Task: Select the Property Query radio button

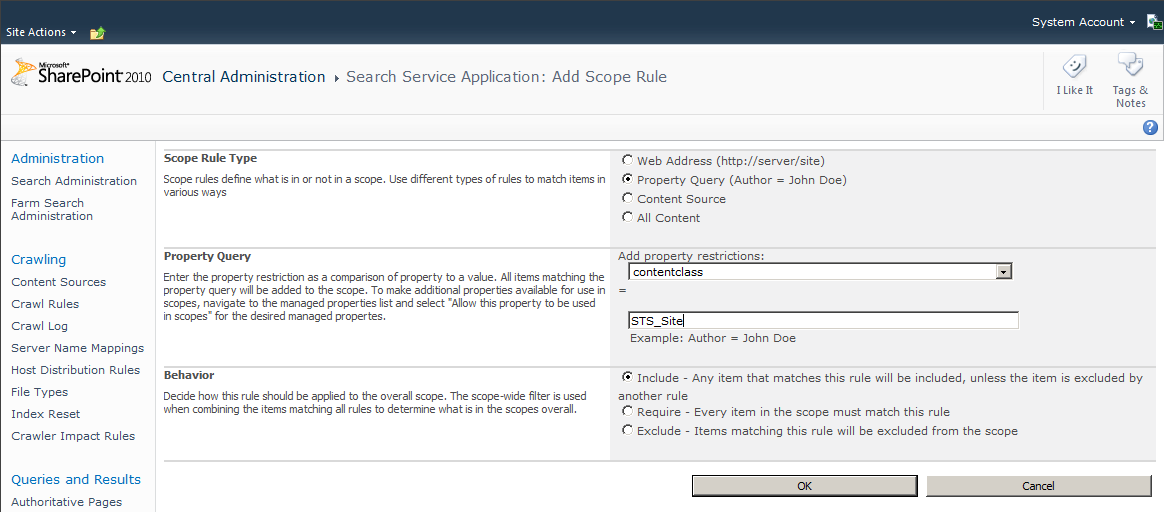Action: (628, 179)
